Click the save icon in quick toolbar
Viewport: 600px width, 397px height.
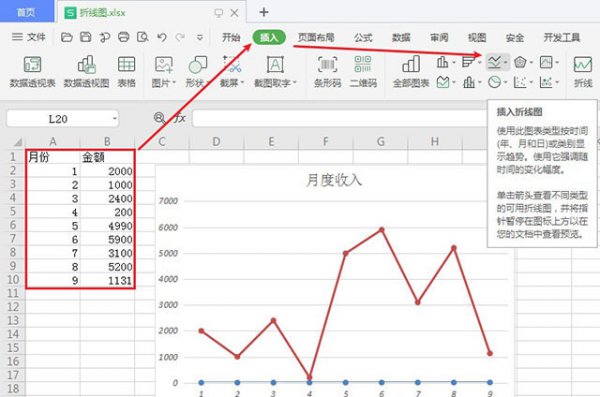tap(85, 37)
